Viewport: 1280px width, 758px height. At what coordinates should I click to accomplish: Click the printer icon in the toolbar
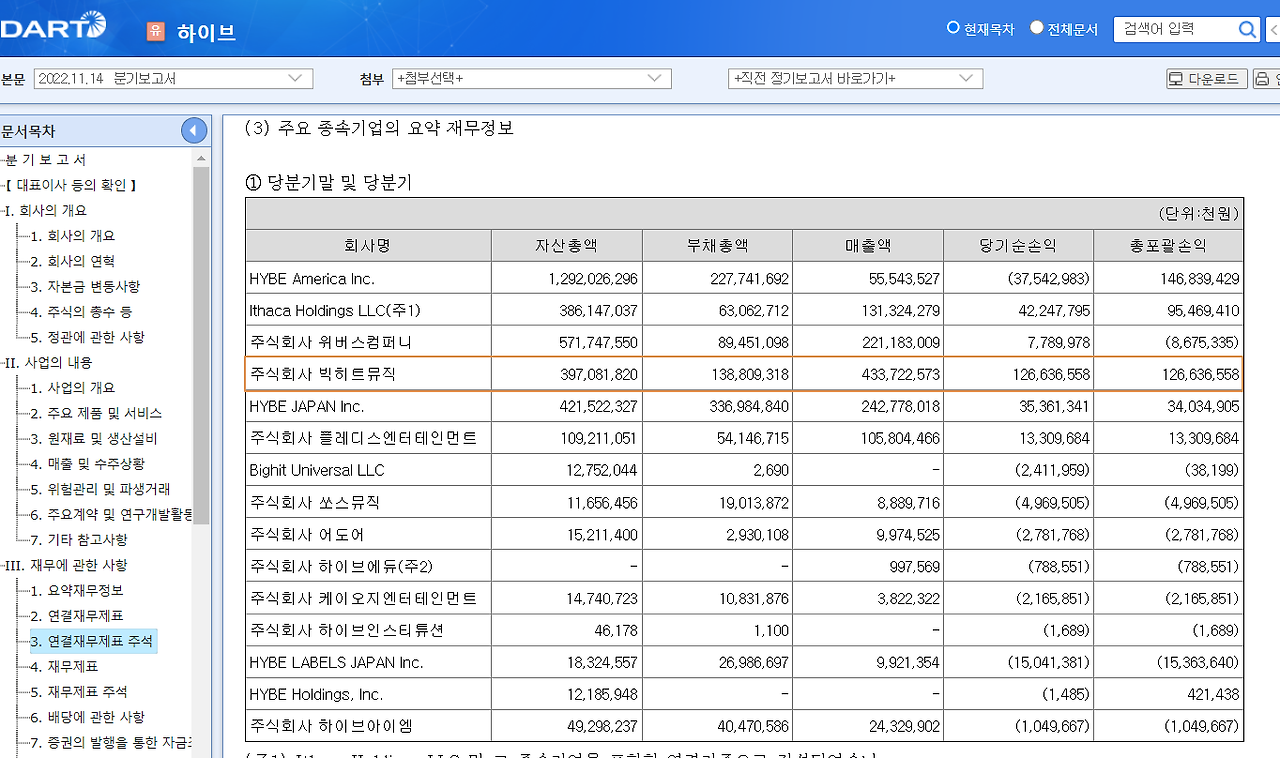(1262, 77)
